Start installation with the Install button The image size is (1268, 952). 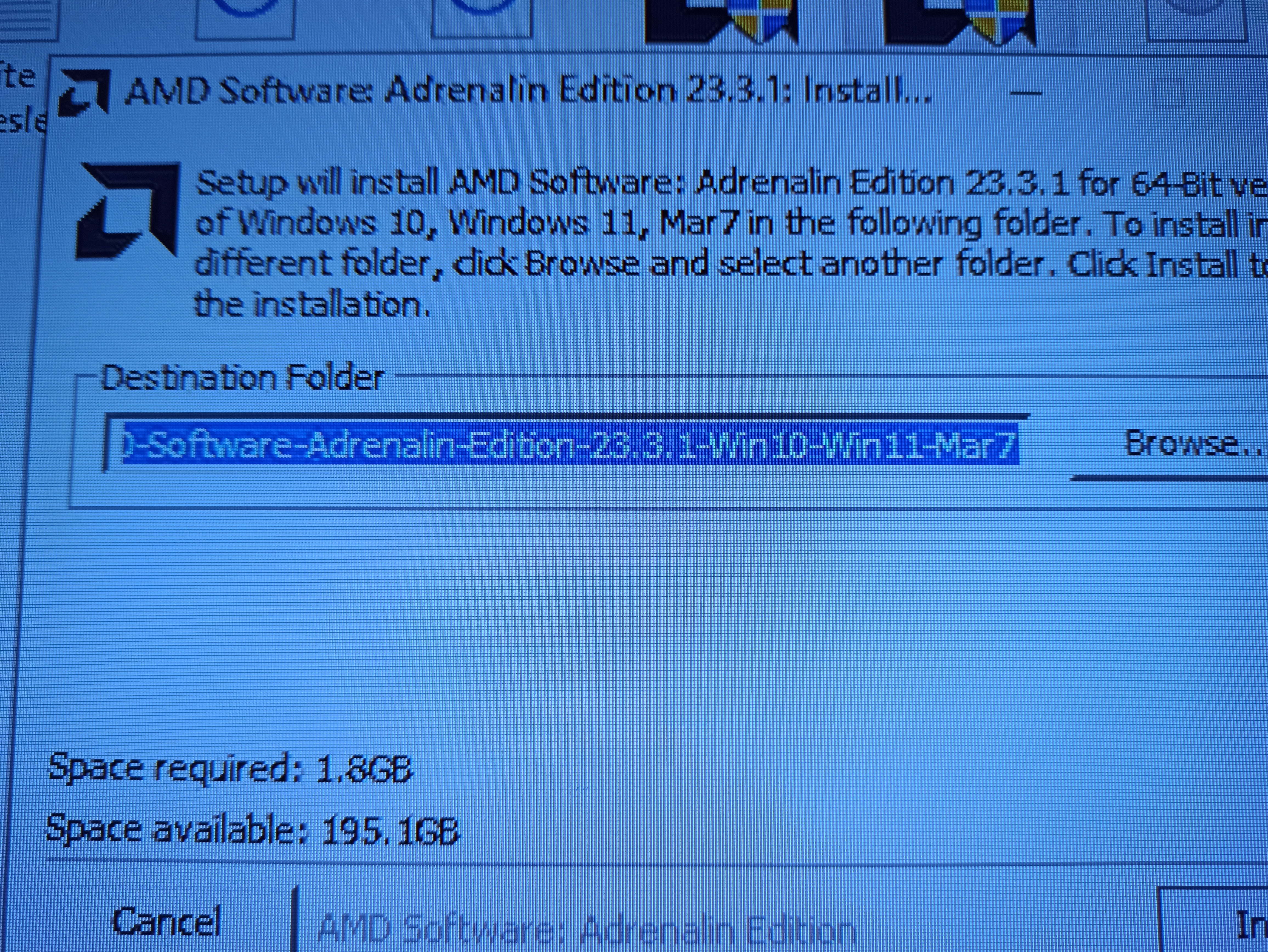coord(1215,923)
